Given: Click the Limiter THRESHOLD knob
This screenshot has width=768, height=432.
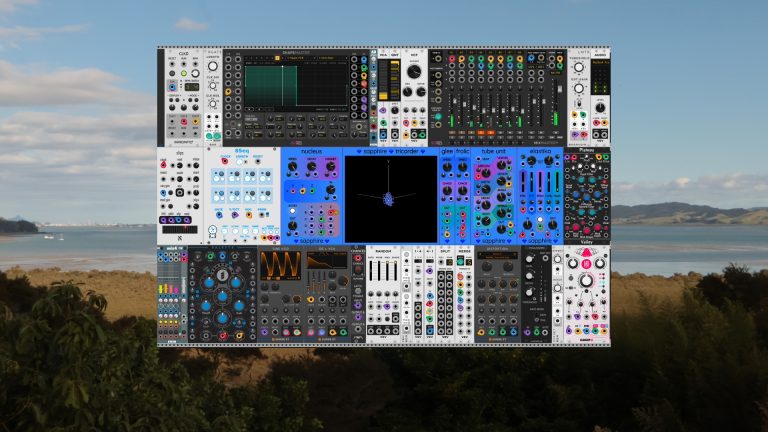Looking at the screenshot, I should pyautogui.click(x=579, y=67).
